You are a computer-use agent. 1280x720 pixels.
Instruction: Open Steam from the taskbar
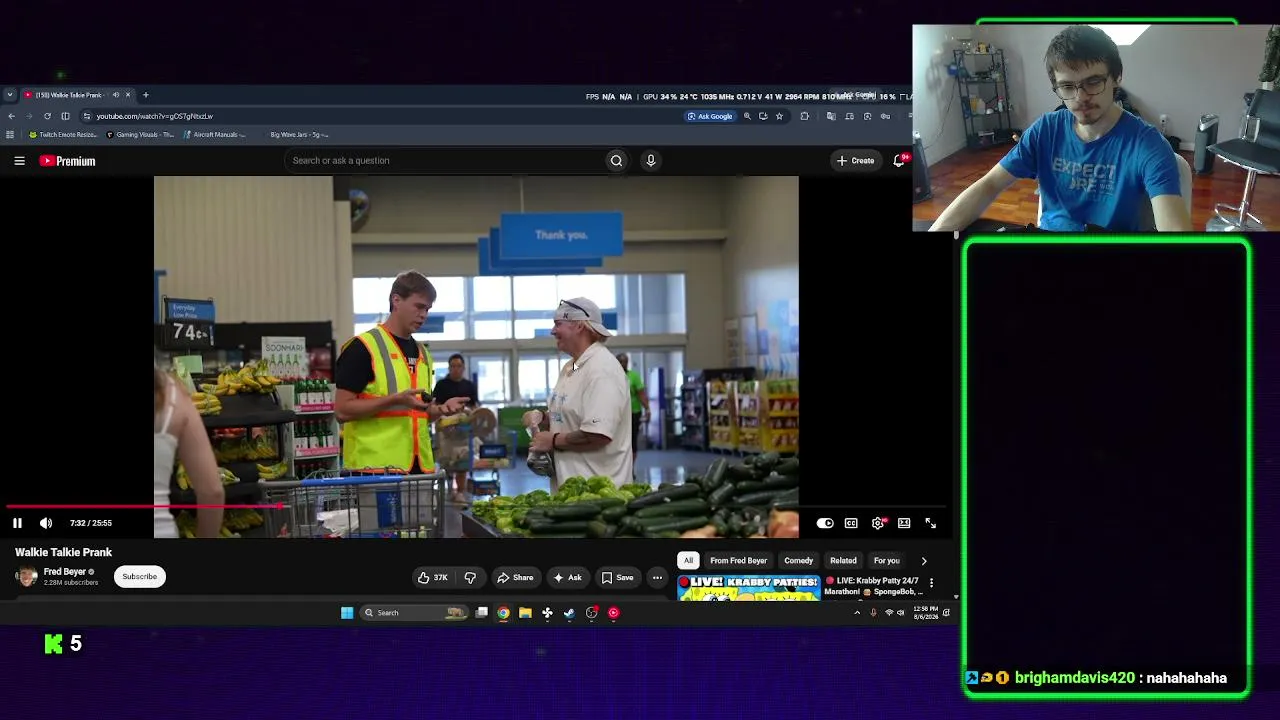(569, 613)
